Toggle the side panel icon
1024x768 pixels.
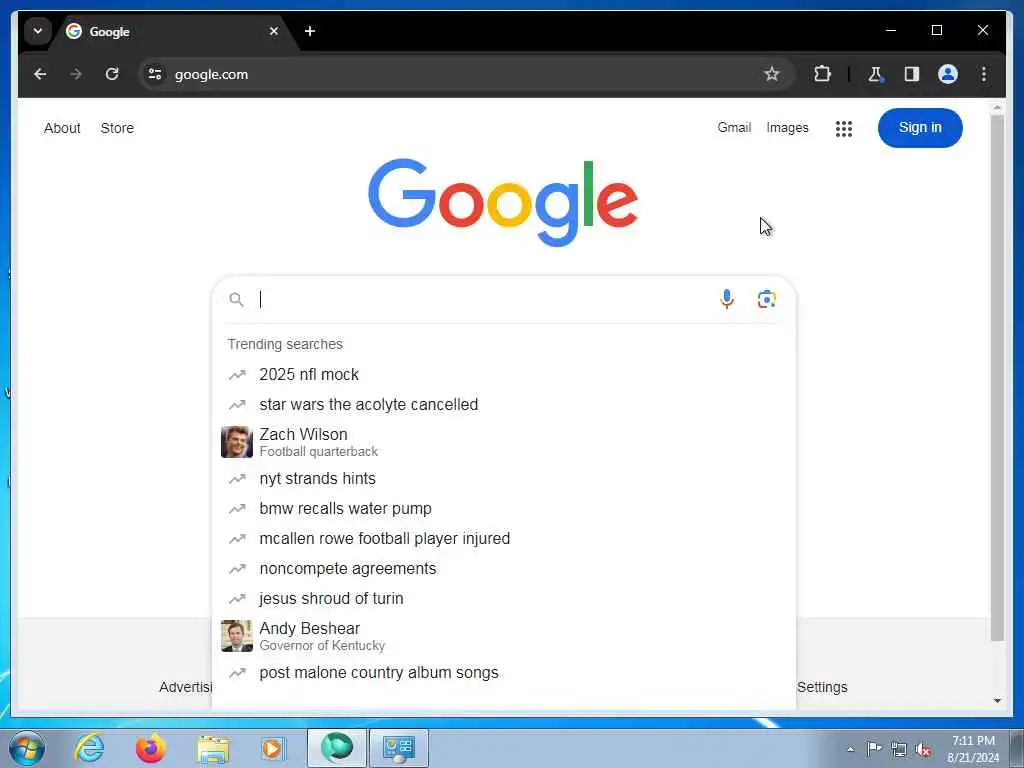(912, 74)
